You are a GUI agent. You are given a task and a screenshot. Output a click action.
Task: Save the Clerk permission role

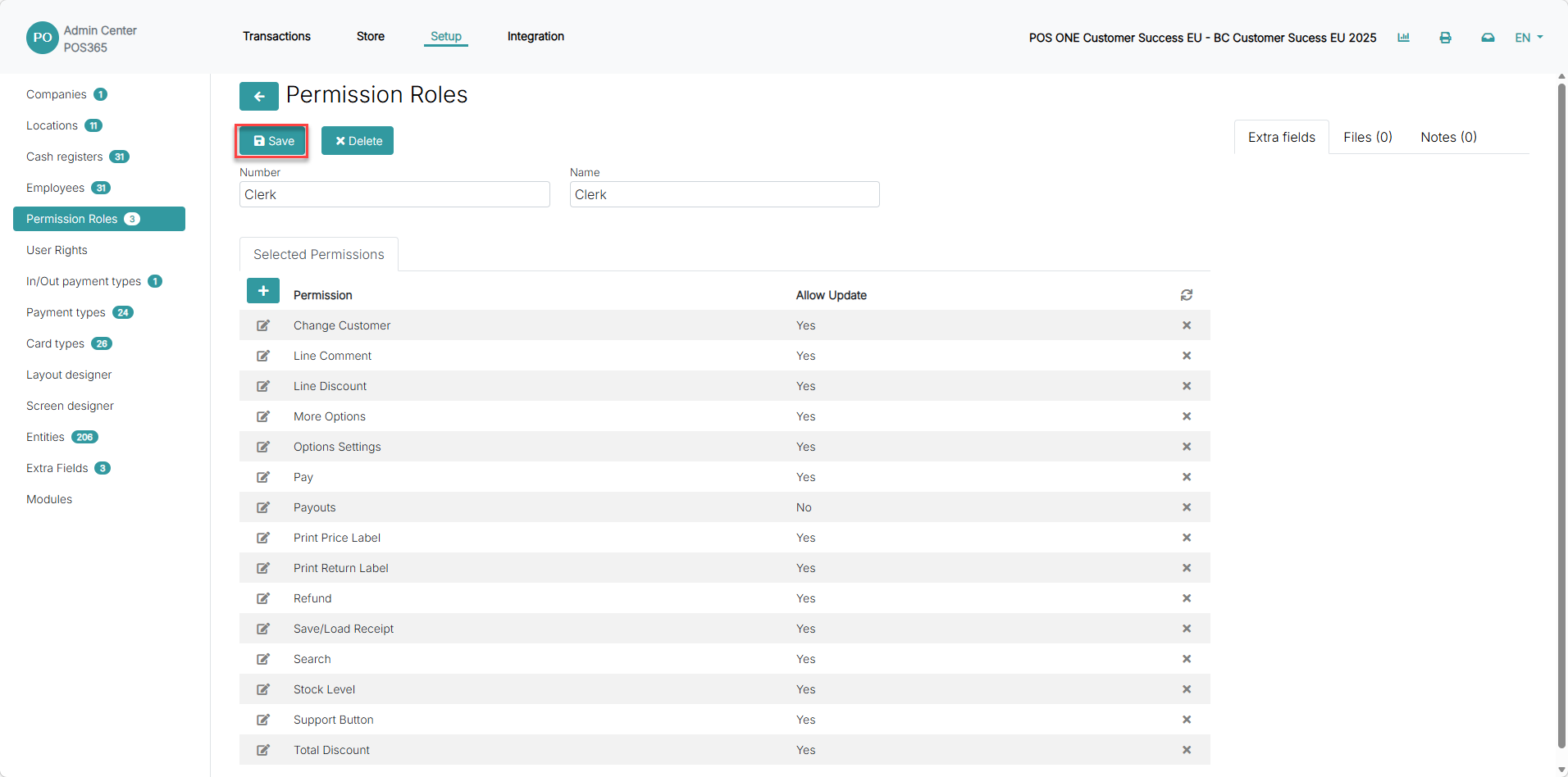coord(273,141)
